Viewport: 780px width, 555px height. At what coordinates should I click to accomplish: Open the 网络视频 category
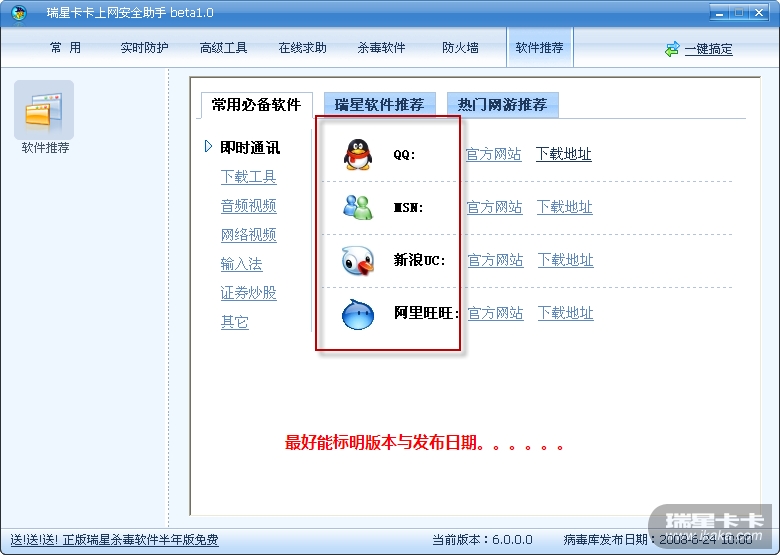(248, 235)
